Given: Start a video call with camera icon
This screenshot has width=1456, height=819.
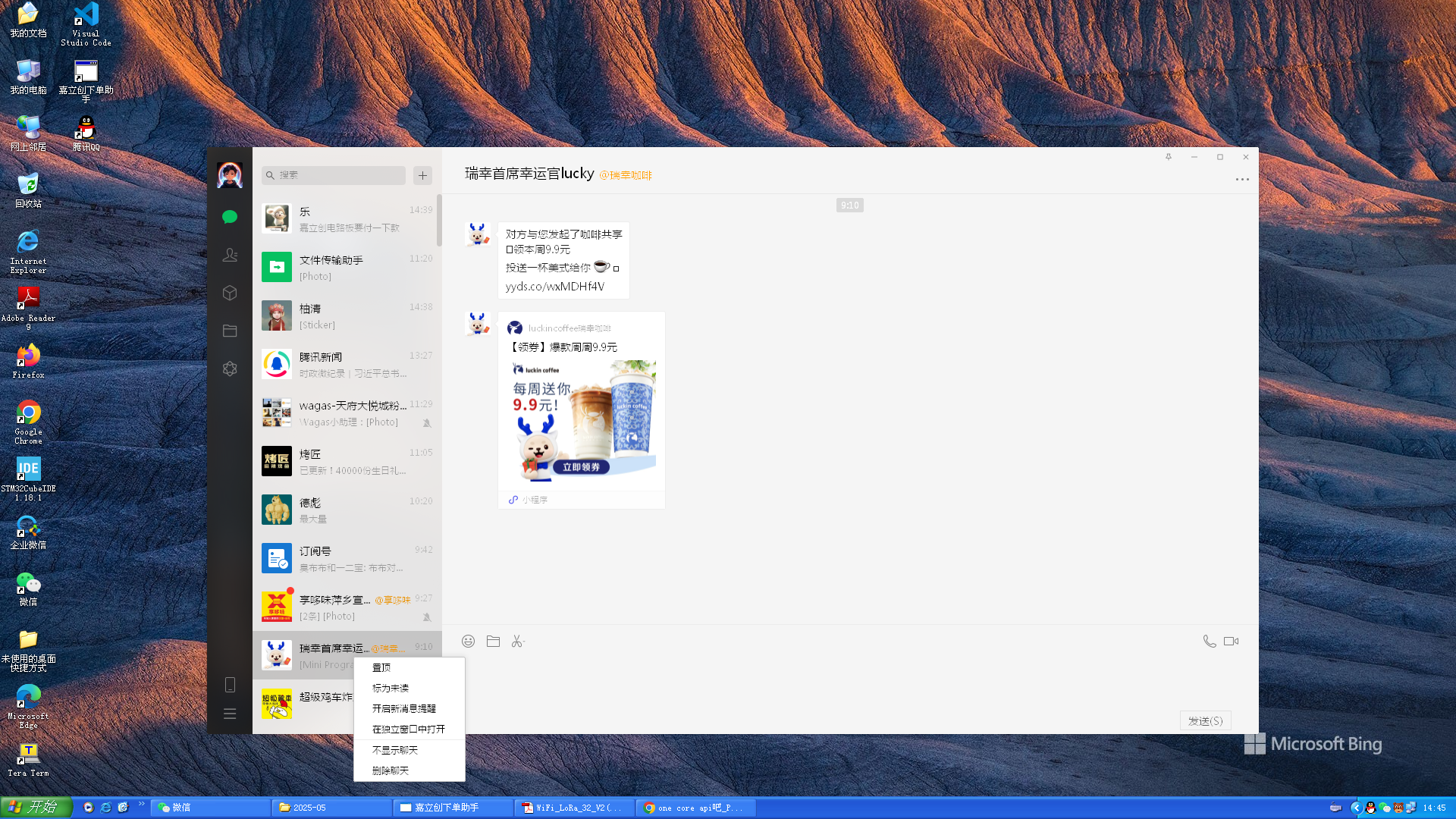Looking at the screenshot, I should tap(1231, 642).
